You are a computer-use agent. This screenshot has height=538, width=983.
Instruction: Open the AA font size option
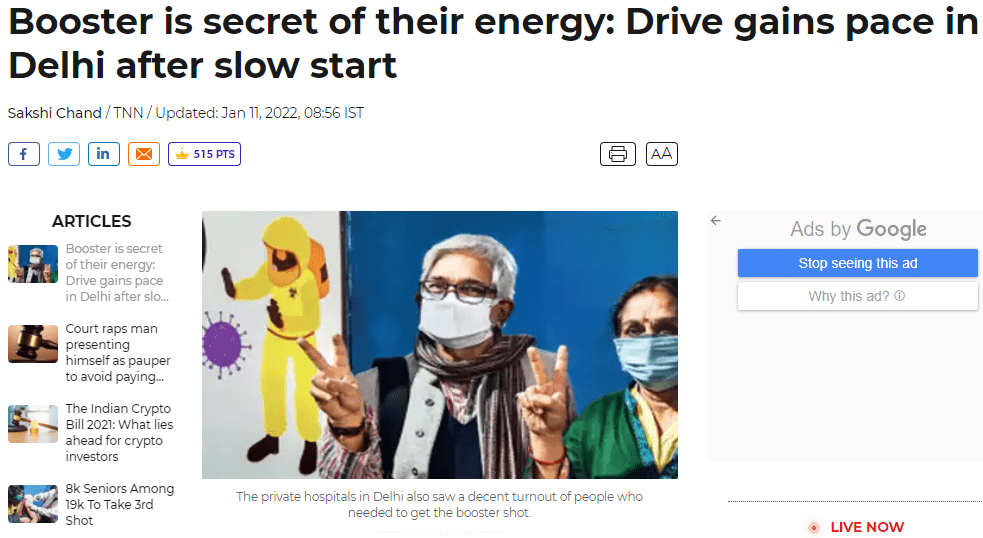pos(661,154)
